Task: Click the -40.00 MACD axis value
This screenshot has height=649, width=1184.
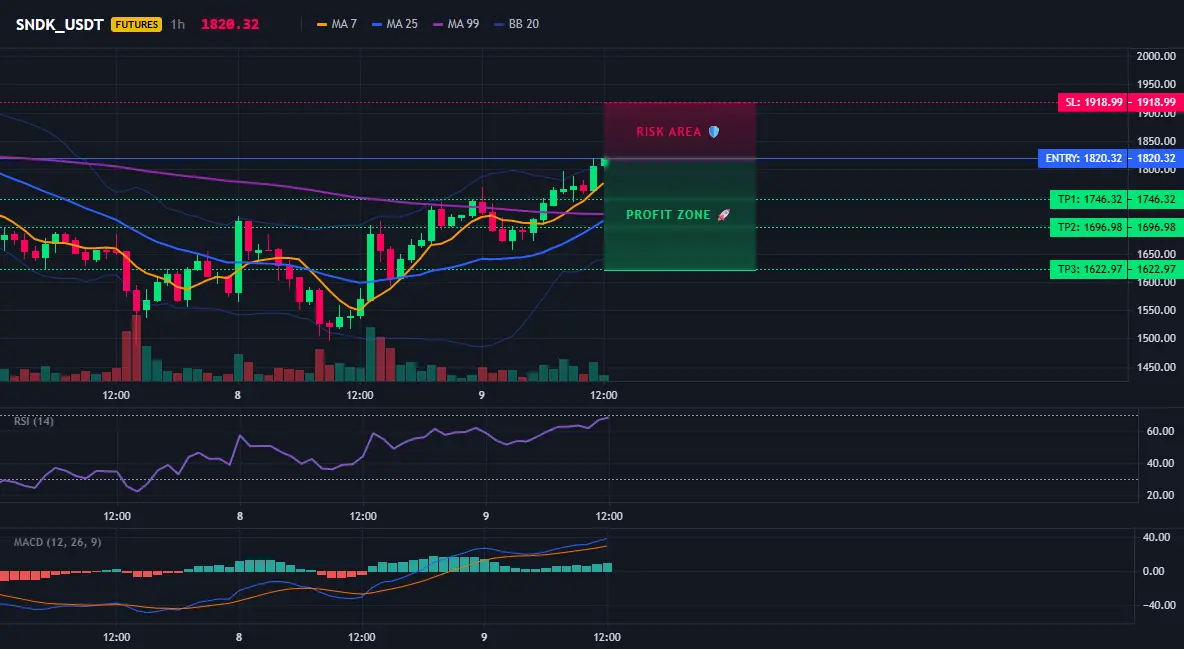Action: 1158,604
